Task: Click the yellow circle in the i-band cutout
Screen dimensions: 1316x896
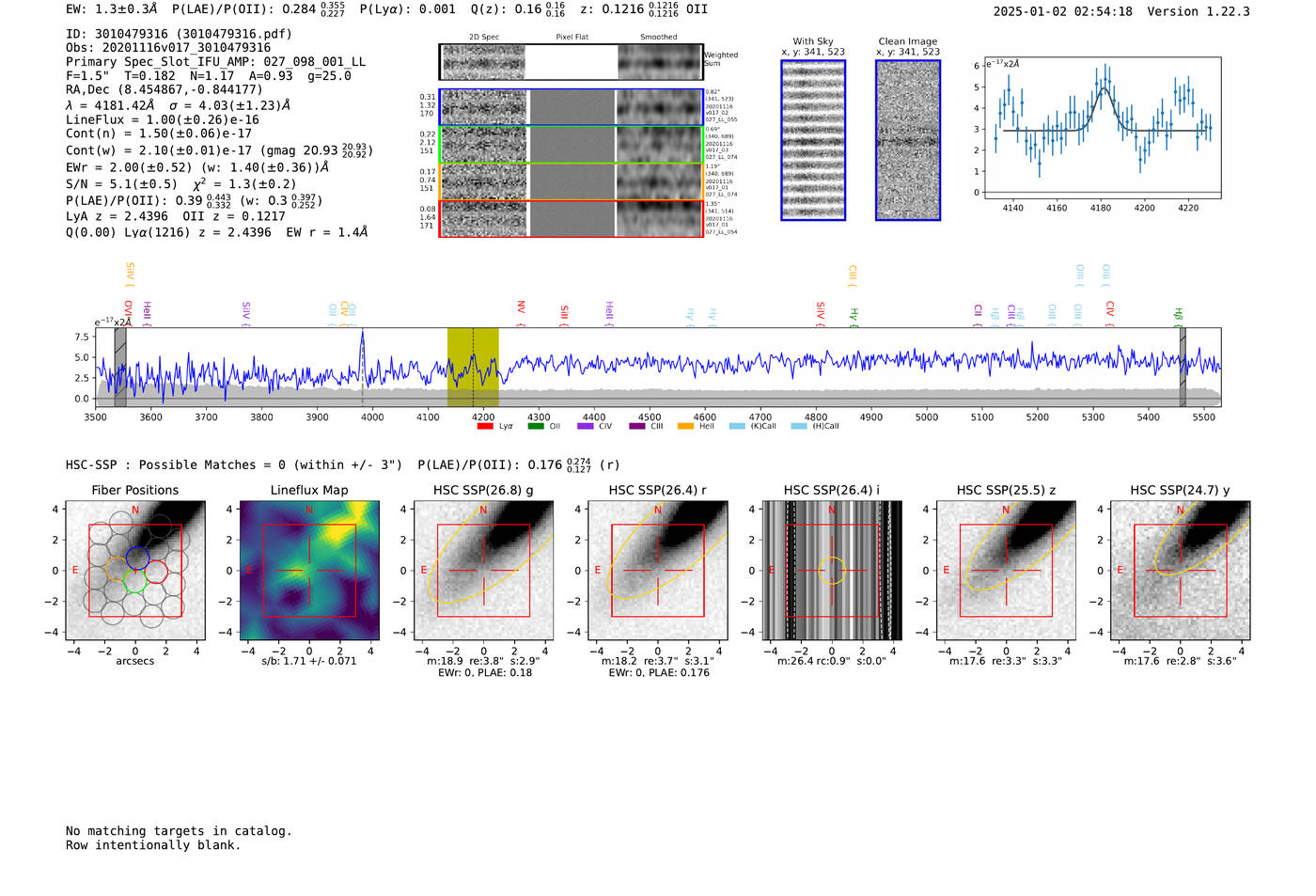Action: [x=832, y=570]
